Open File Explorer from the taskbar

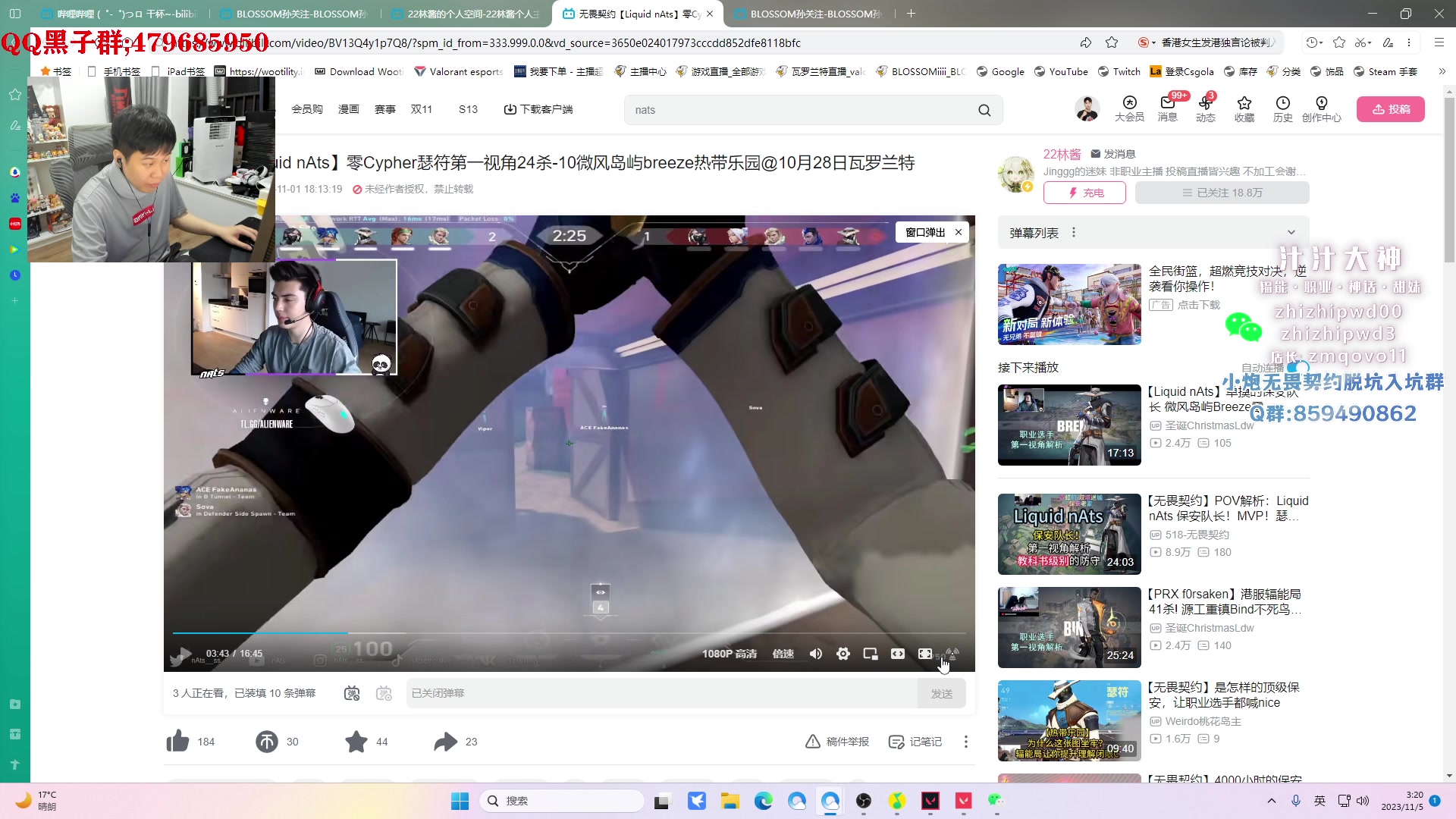coord(730,801)
